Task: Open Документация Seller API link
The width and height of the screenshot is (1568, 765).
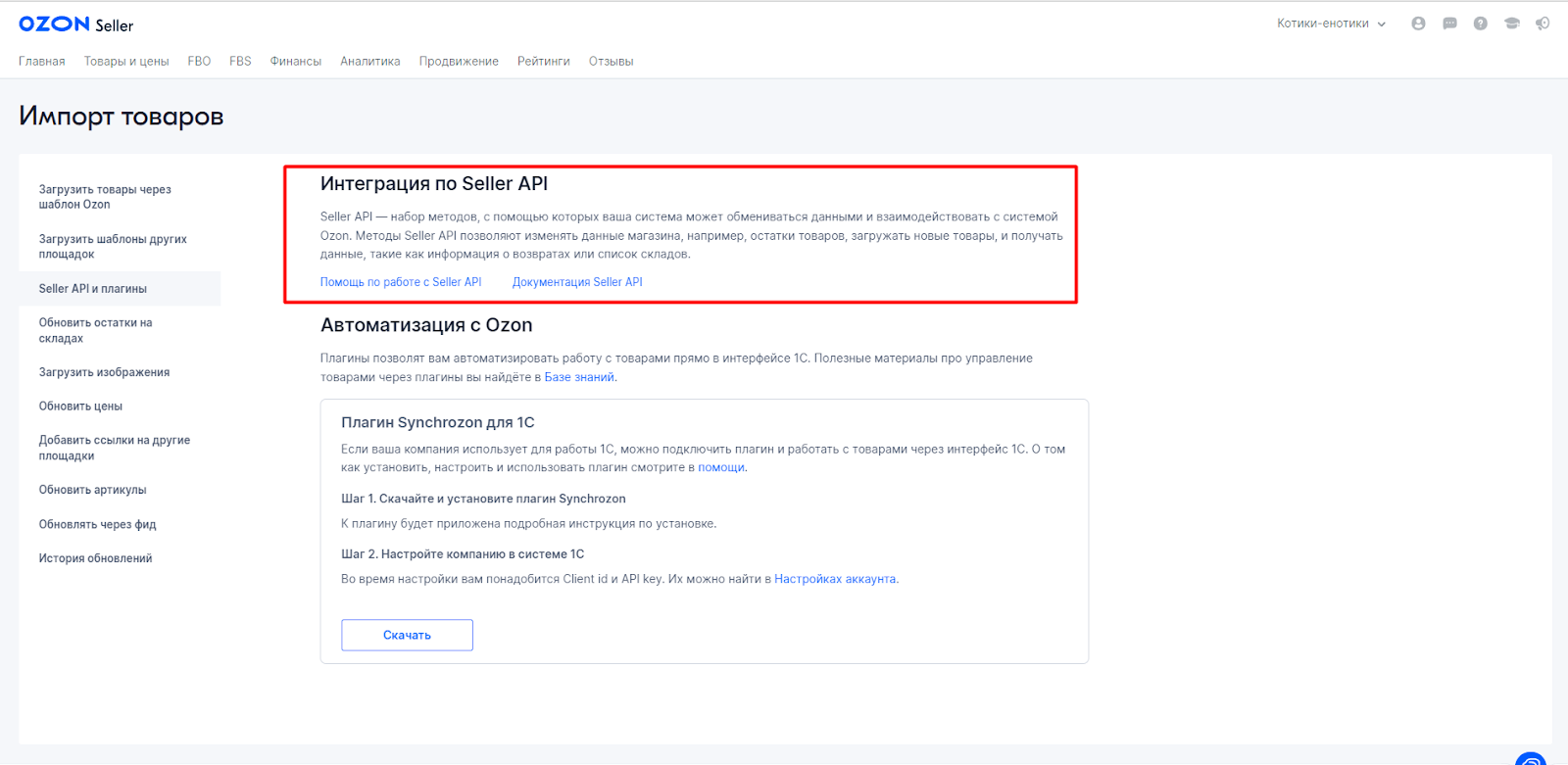Action: click(x=577, y=282)
